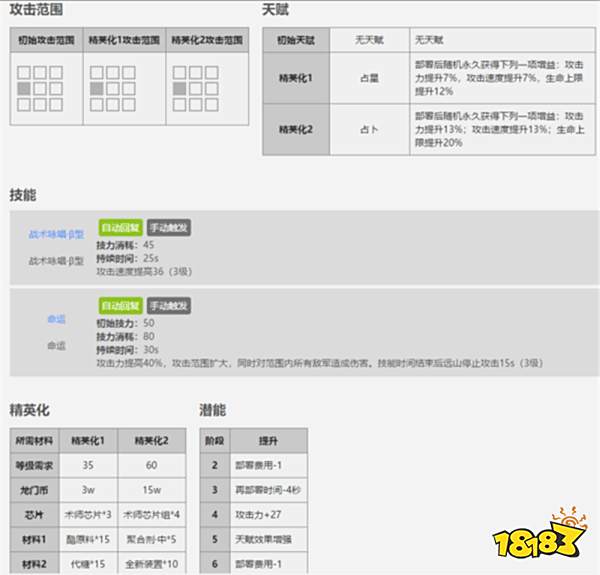Click the 占星 talent name cell

click(x=368, y=75)
